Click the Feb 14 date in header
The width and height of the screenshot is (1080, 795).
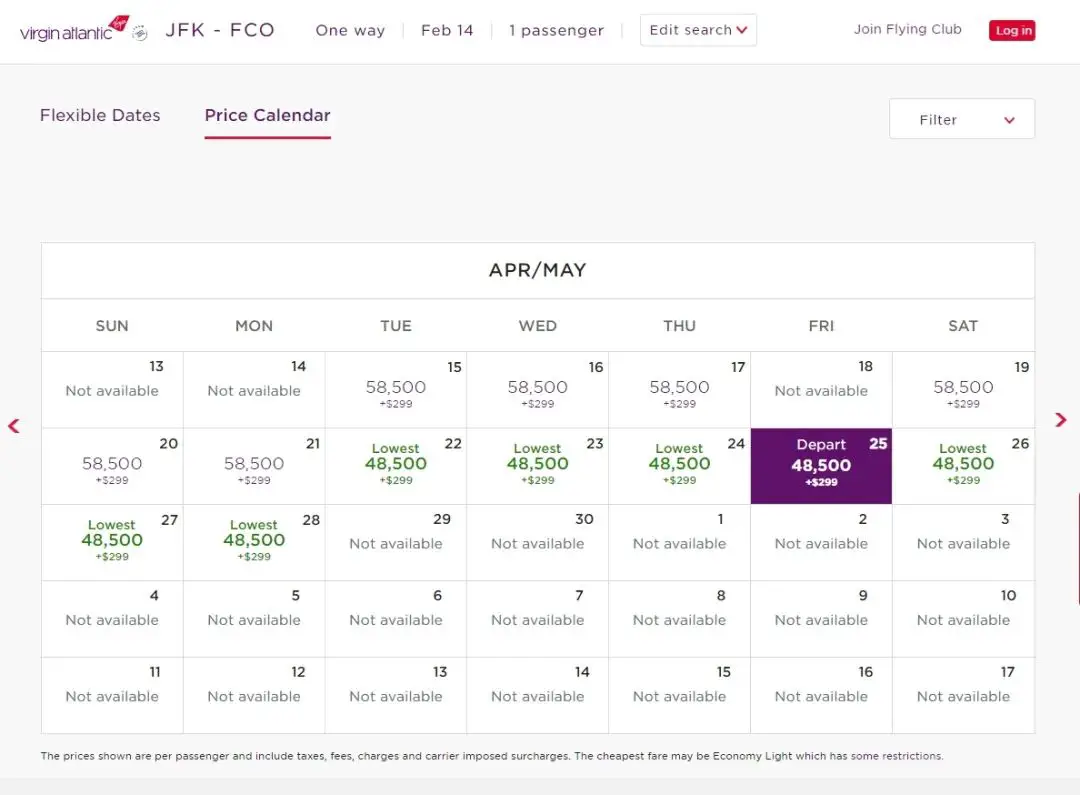[x=447, y=30]
